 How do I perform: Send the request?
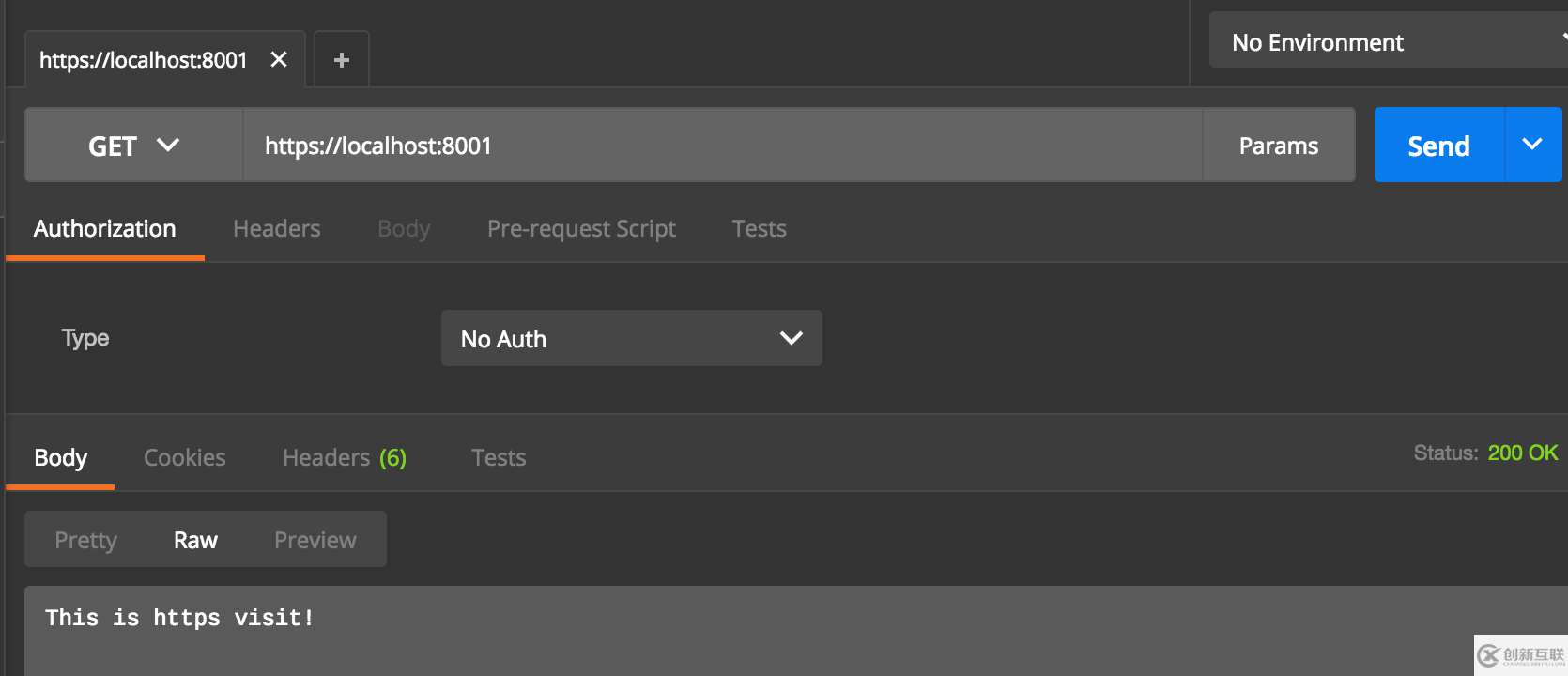pos(1438,146)
